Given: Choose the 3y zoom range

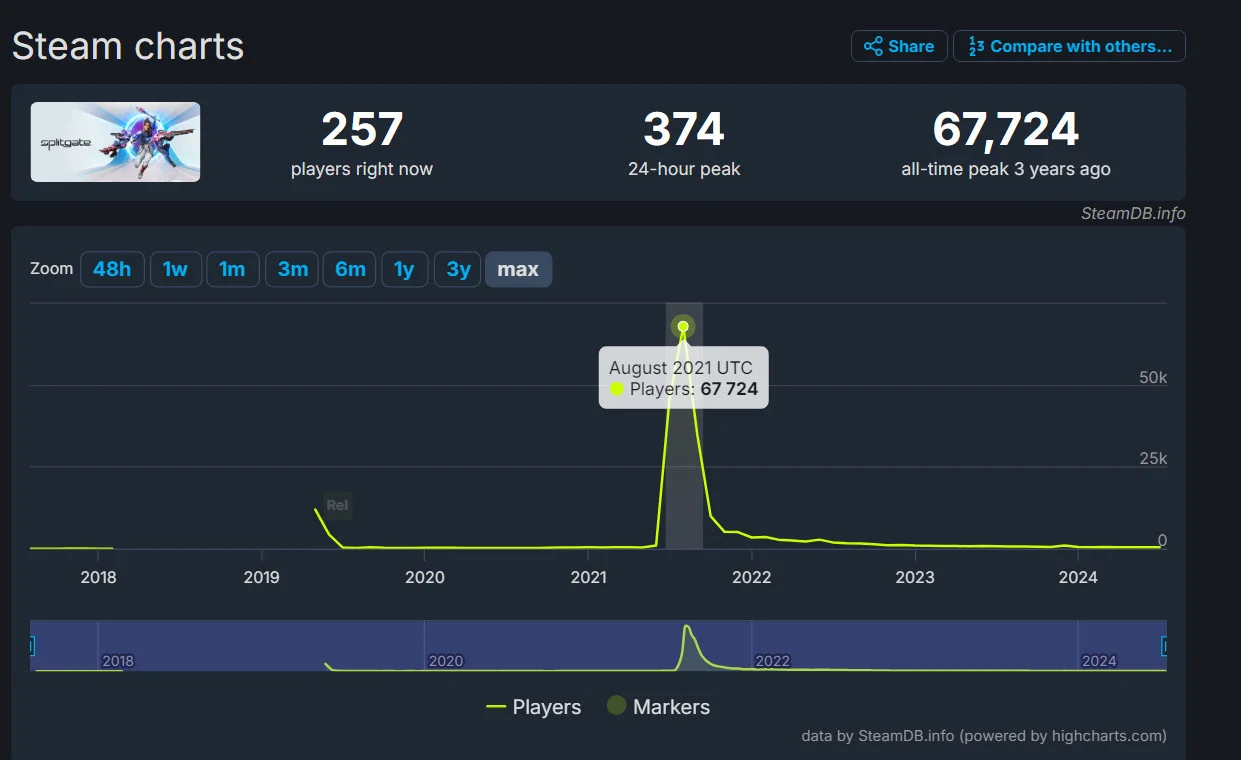Looking at the screenshot, I should [458, 269].
